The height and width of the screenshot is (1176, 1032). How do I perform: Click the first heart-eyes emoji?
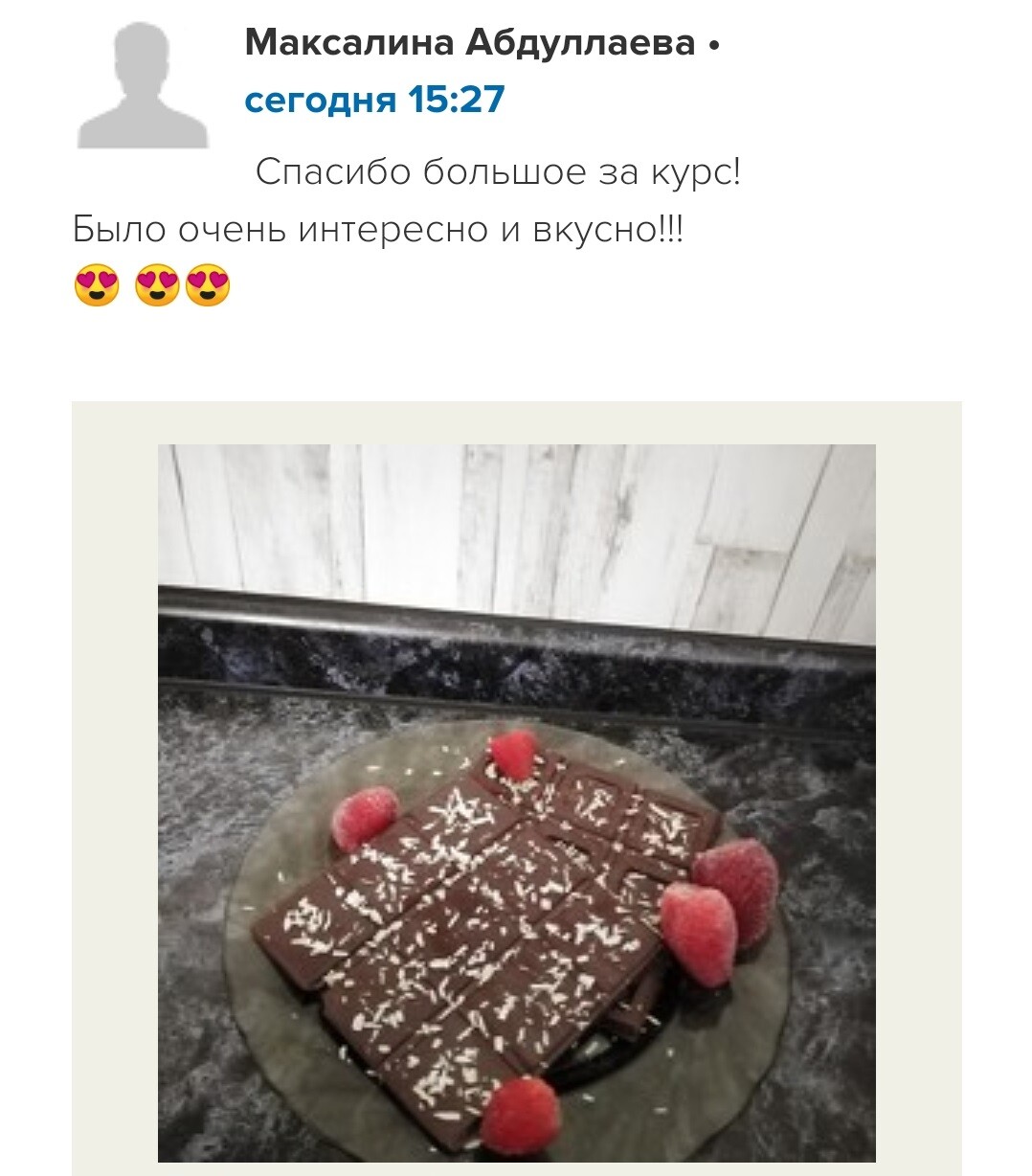pos(97,284)
